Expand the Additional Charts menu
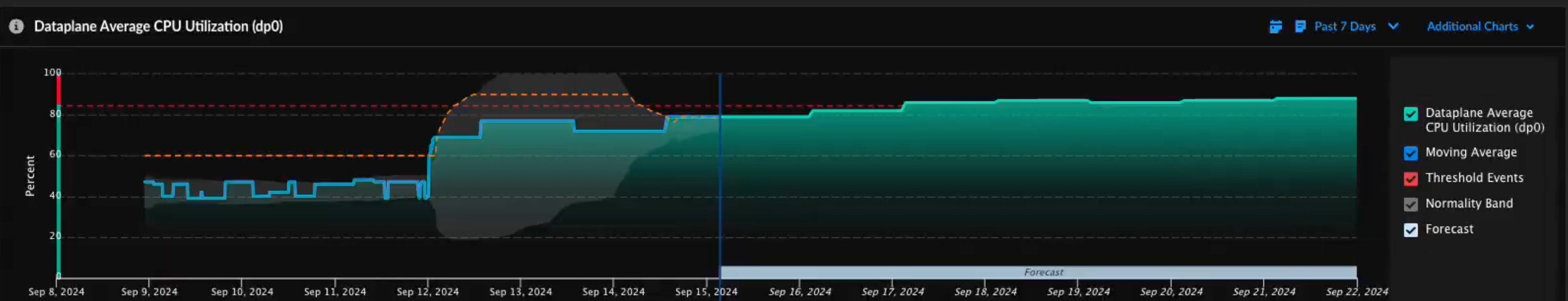 (x=1472, y=26)
